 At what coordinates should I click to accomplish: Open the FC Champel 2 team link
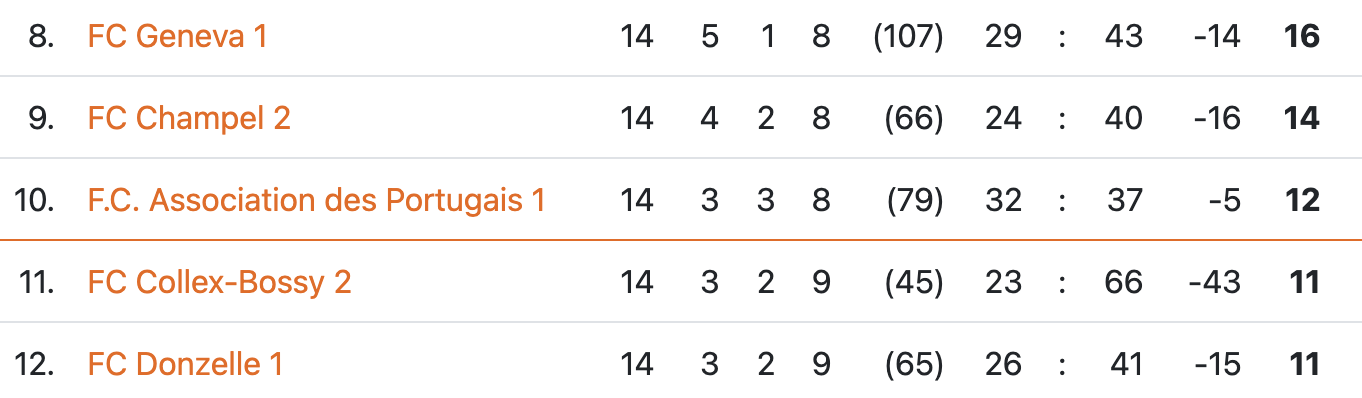point(189,119)
